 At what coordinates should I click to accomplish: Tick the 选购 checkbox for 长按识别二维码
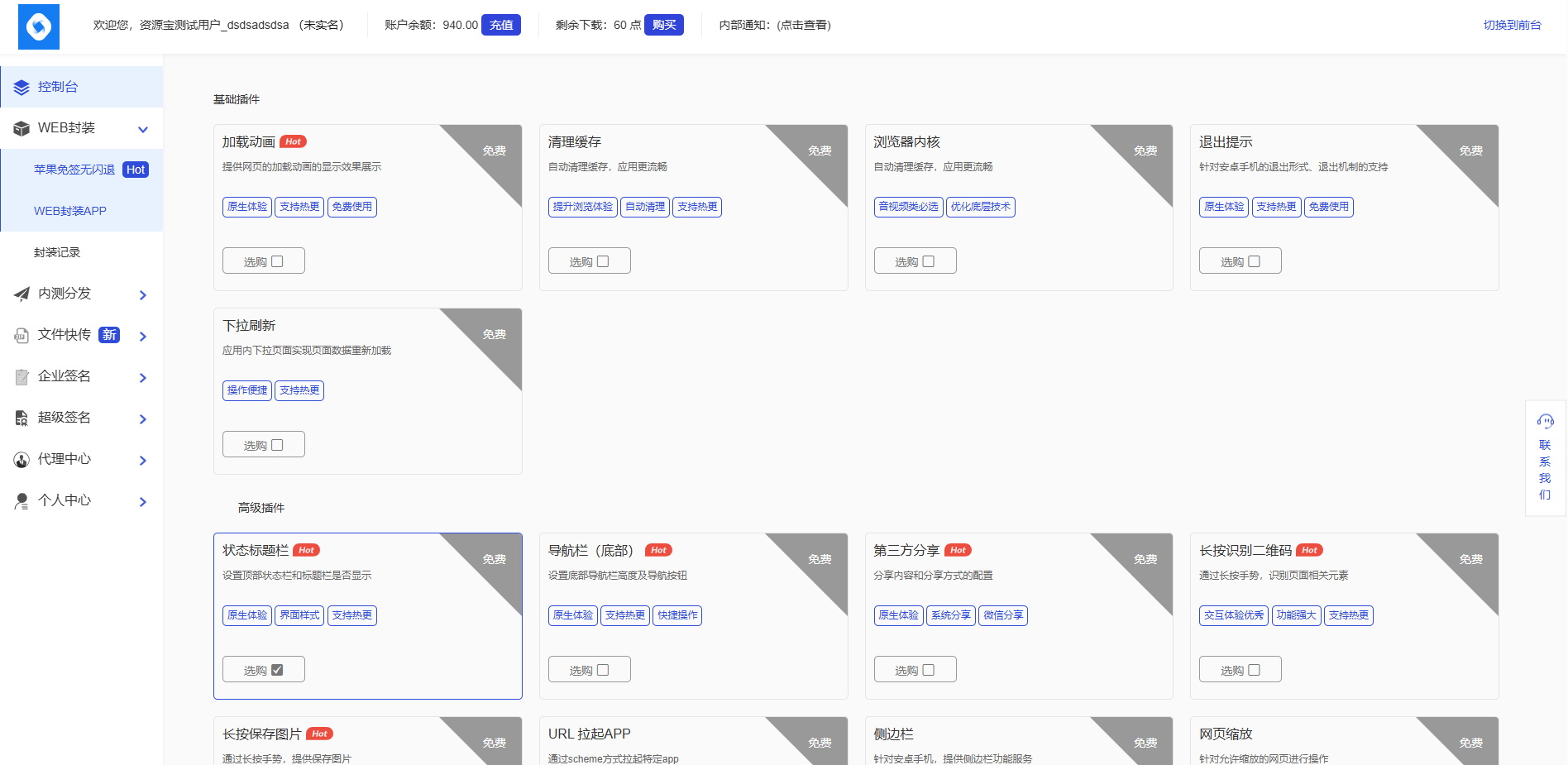coord(1254,670)
